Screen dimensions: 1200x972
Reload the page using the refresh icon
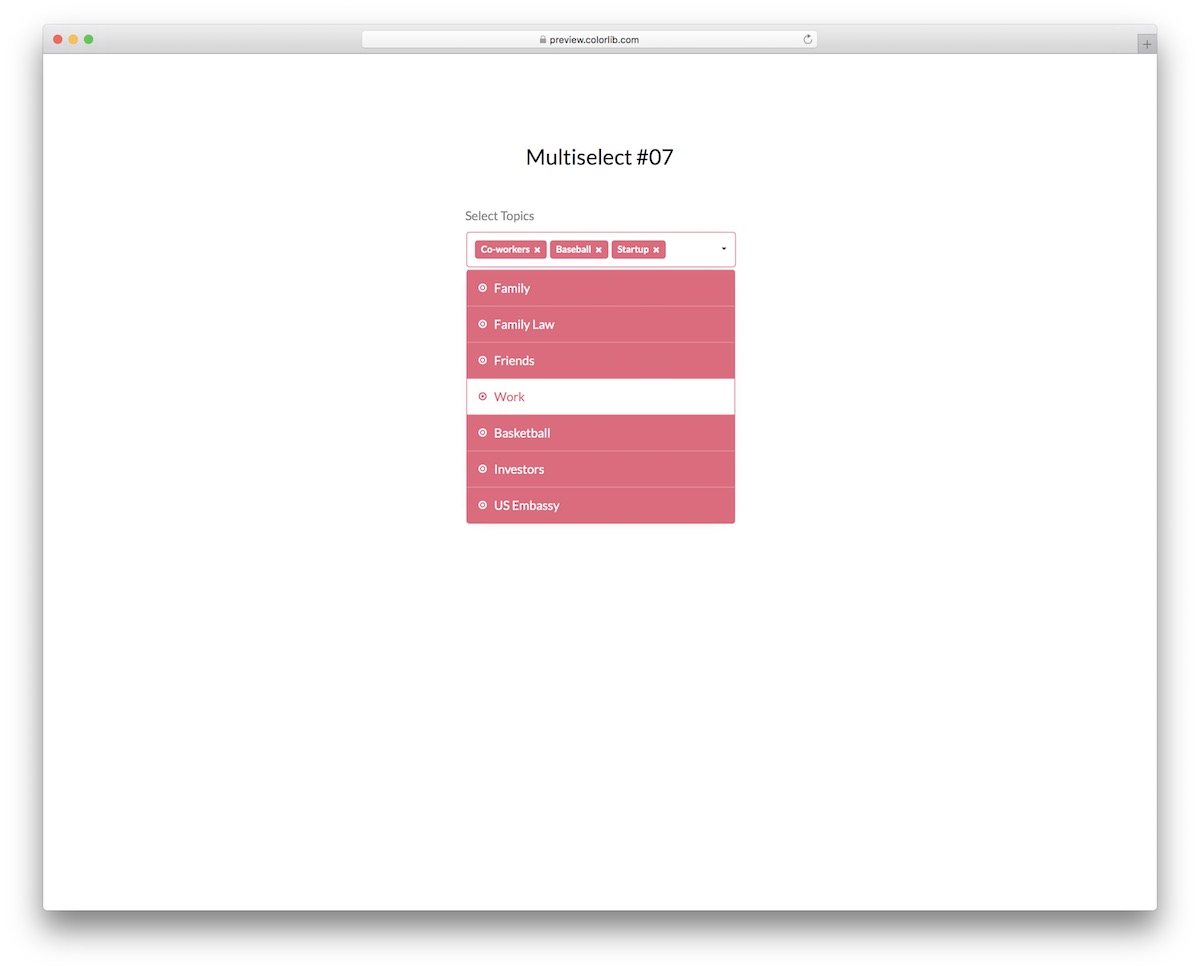pyautogui.click(x=808, y=40)
